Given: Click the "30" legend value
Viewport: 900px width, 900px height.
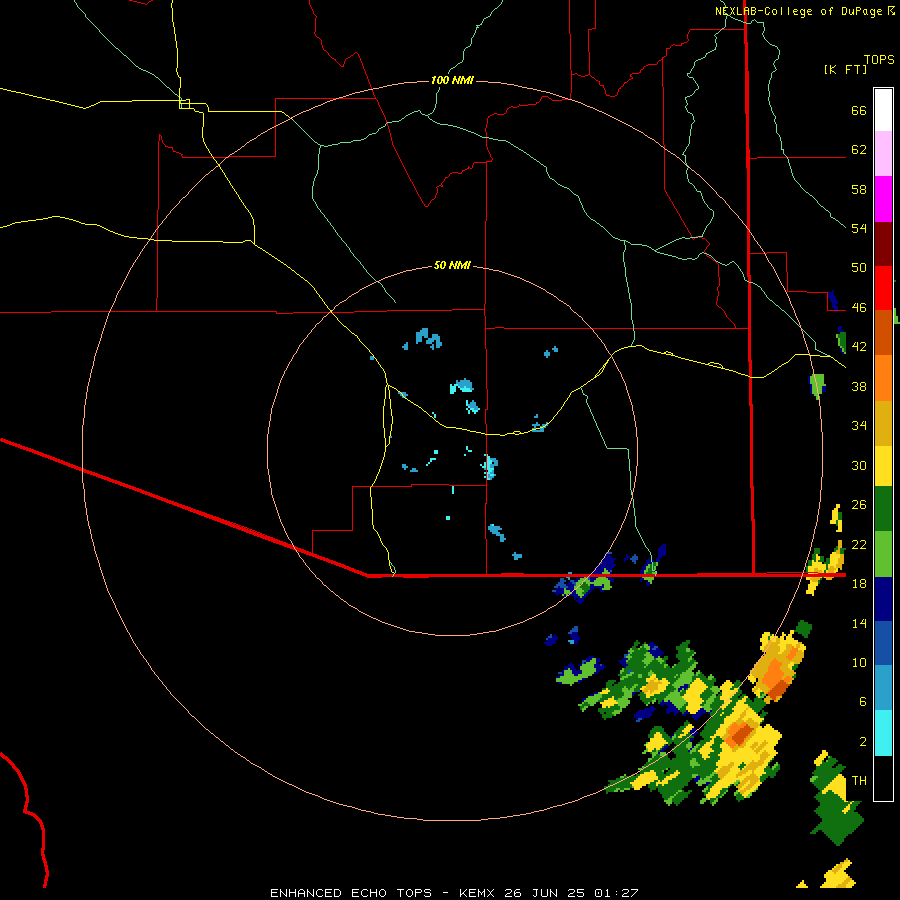Looking at the screenshot, I should click(859, 465).
